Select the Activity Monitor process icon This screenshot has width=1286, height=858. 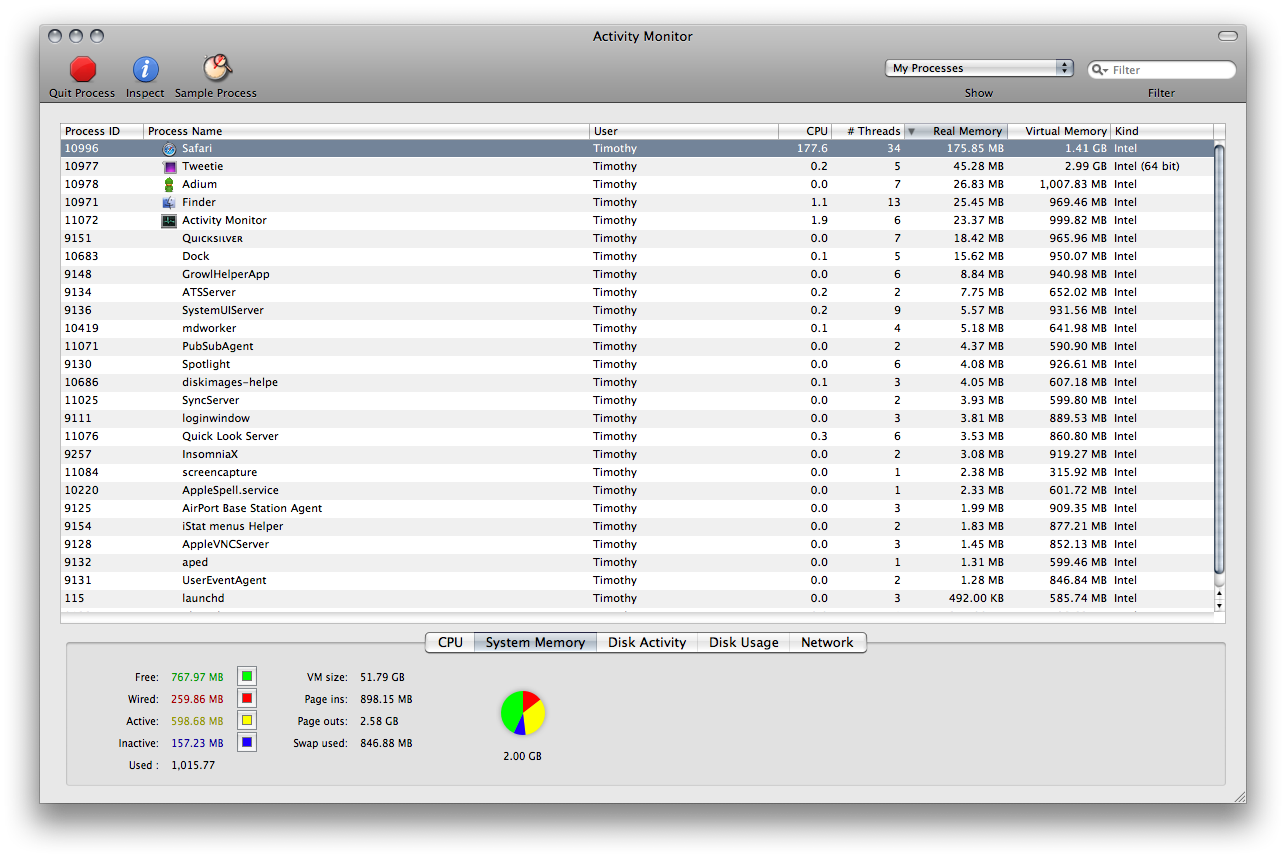point(169,220)
